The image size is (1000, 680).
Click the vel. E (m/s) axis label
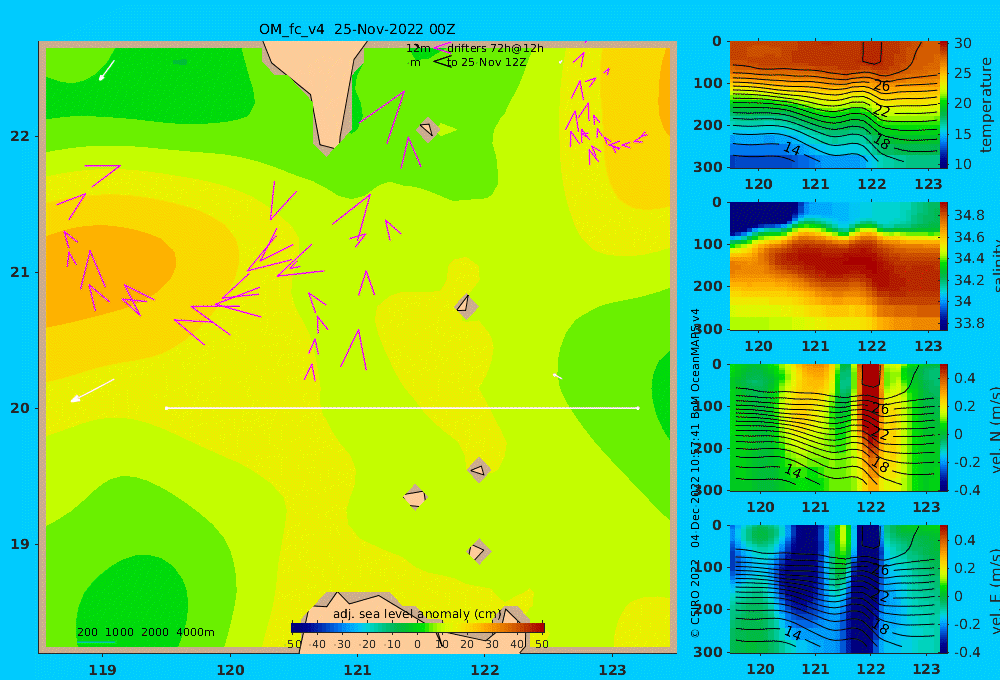tap(994, 591)
